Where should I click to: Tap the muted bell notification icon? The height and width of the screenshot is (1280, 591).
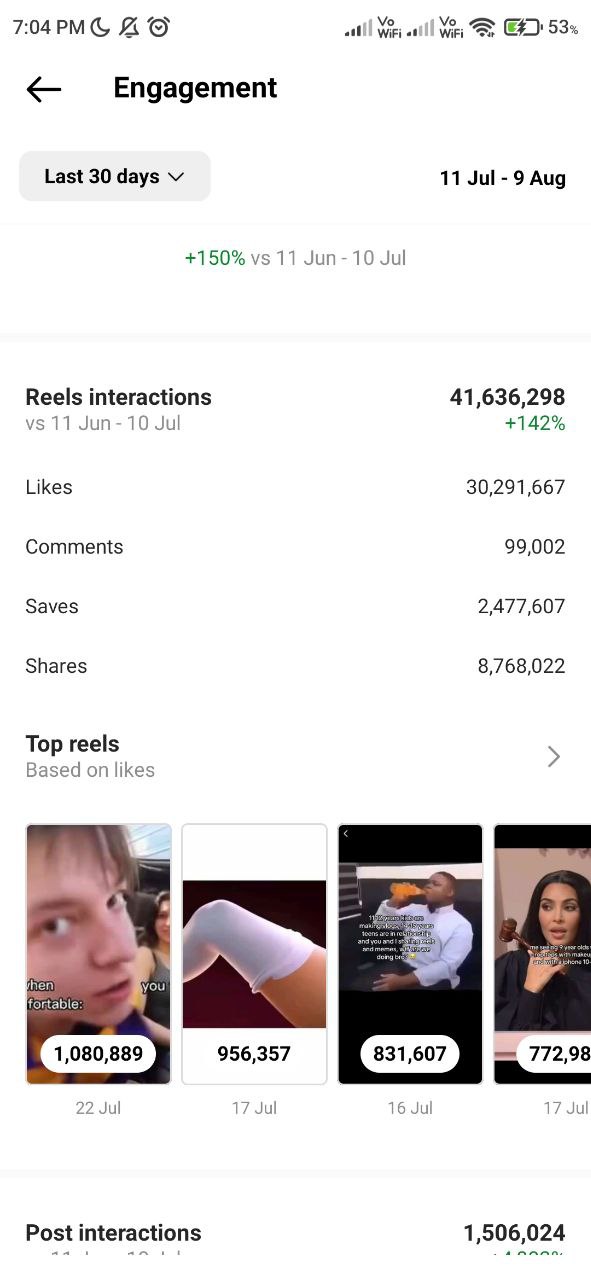(x=129, y=28)
